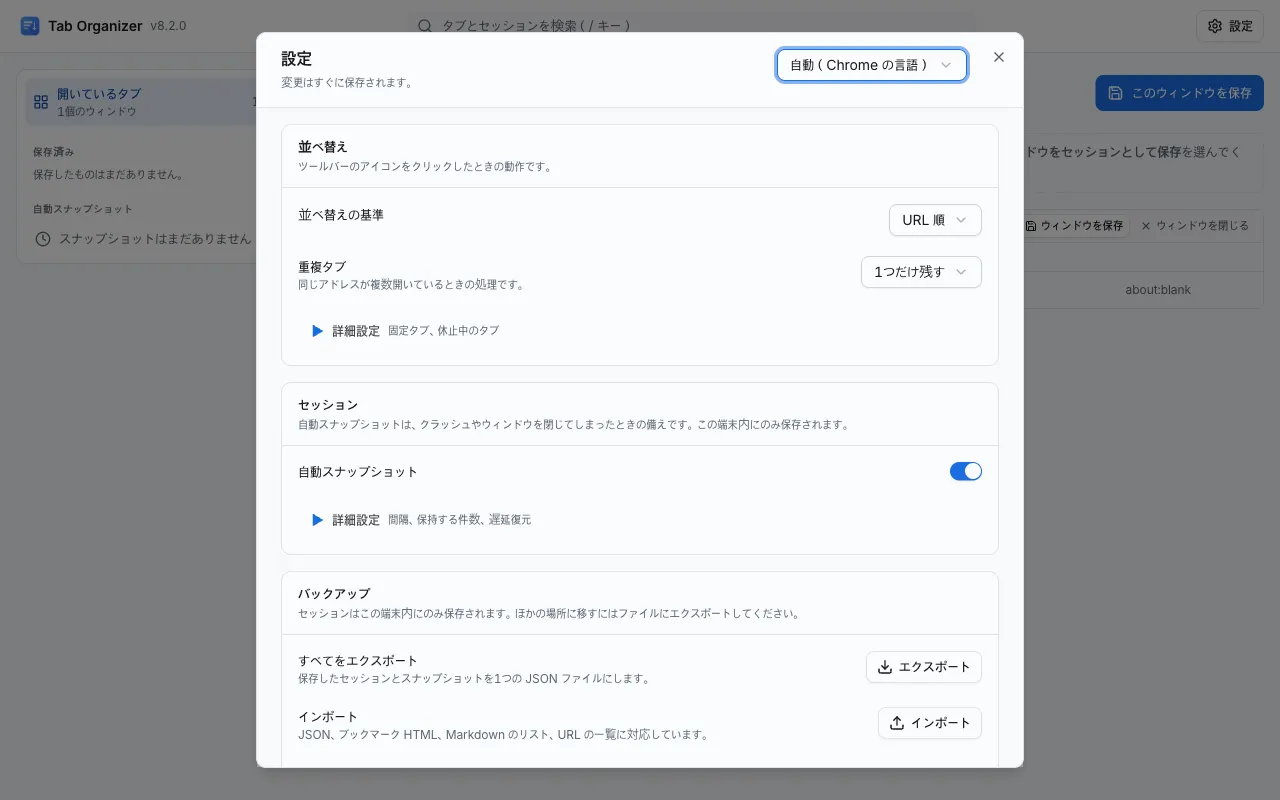Image resolution: width=1280 pixels, height=800 pixels.
Task: Expand 詳細設定 for 固定タブ、休止中のタブ
Action: coord(404,331)
